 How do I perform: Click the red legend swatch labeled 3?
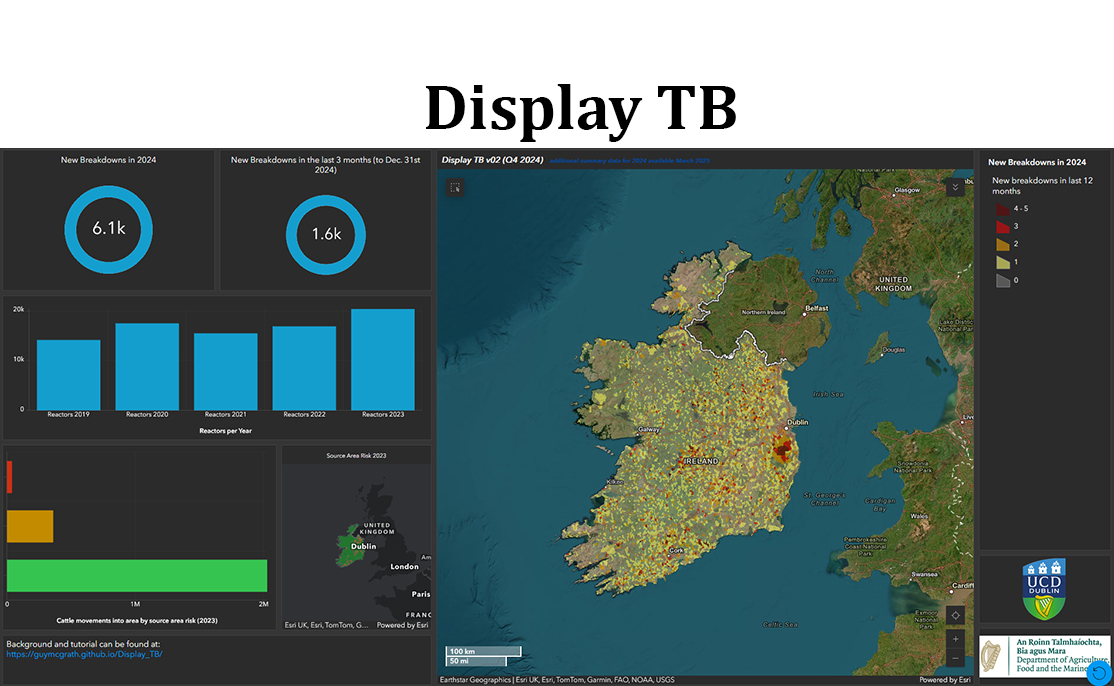[x=1002, y=227]
